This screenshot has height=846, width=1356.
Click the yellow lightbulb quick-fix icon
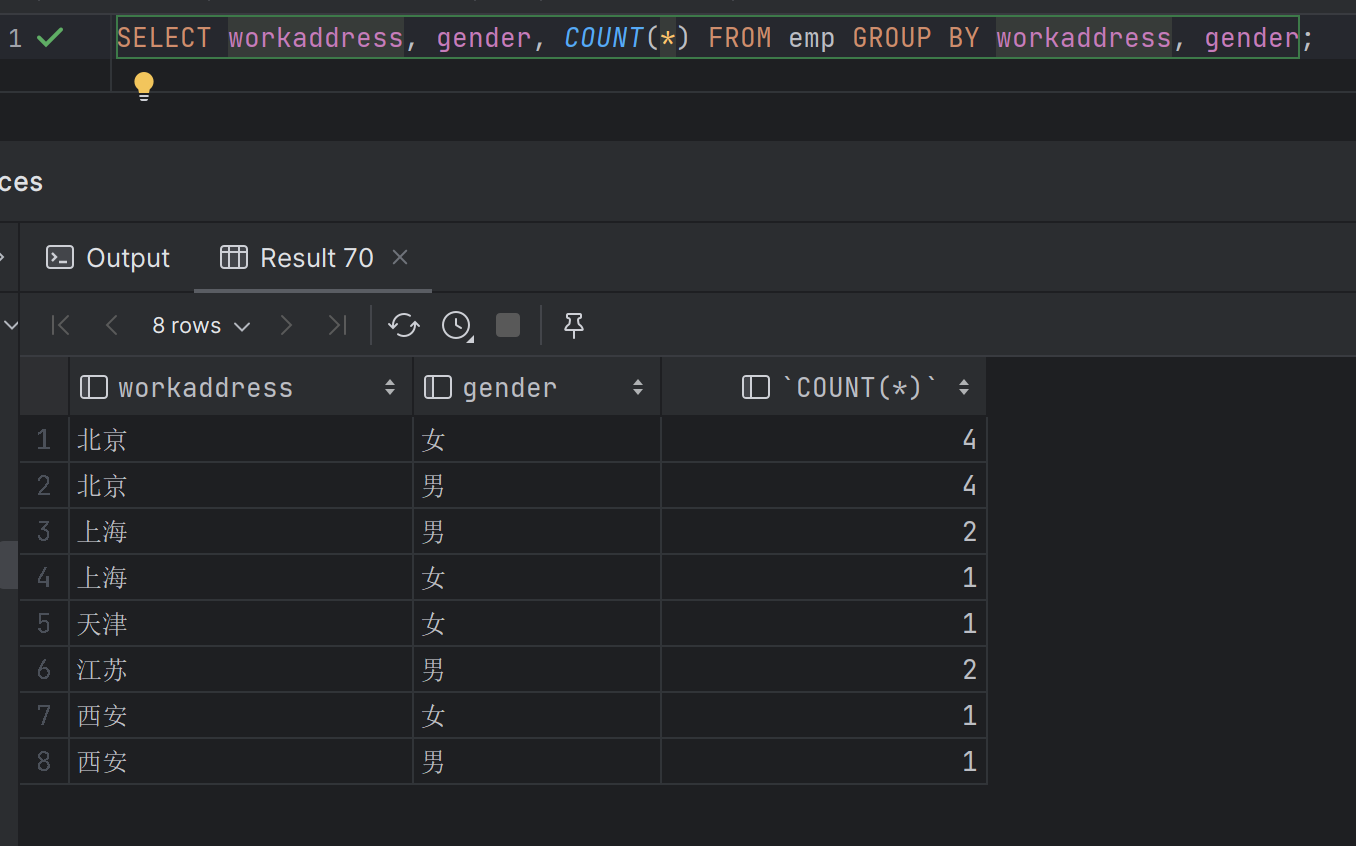coord(144,87)
